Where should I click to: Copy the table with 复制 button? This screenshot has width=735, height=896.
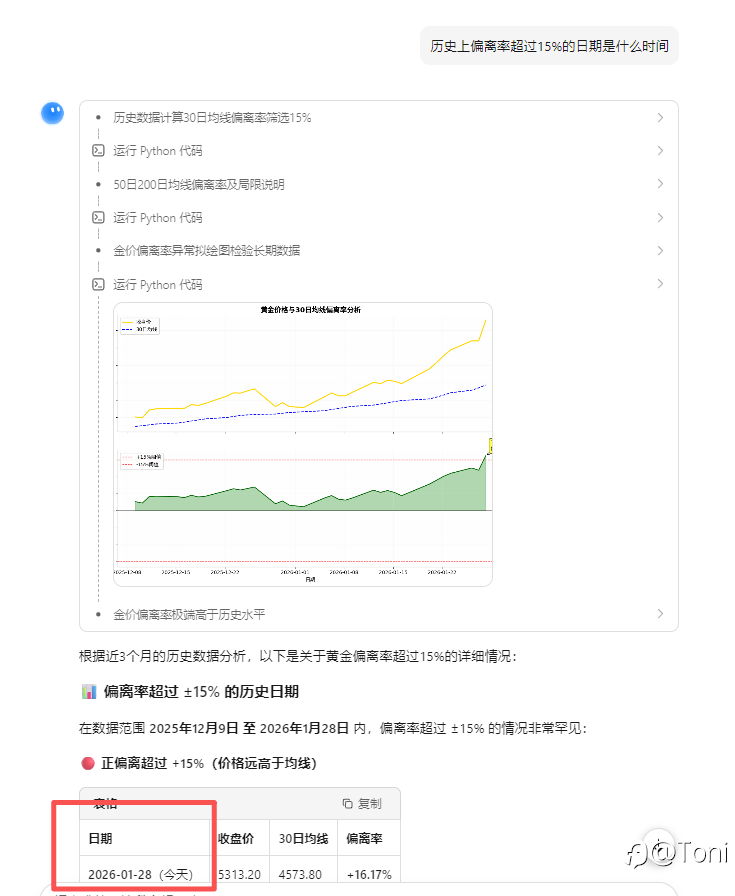[362, 803]
